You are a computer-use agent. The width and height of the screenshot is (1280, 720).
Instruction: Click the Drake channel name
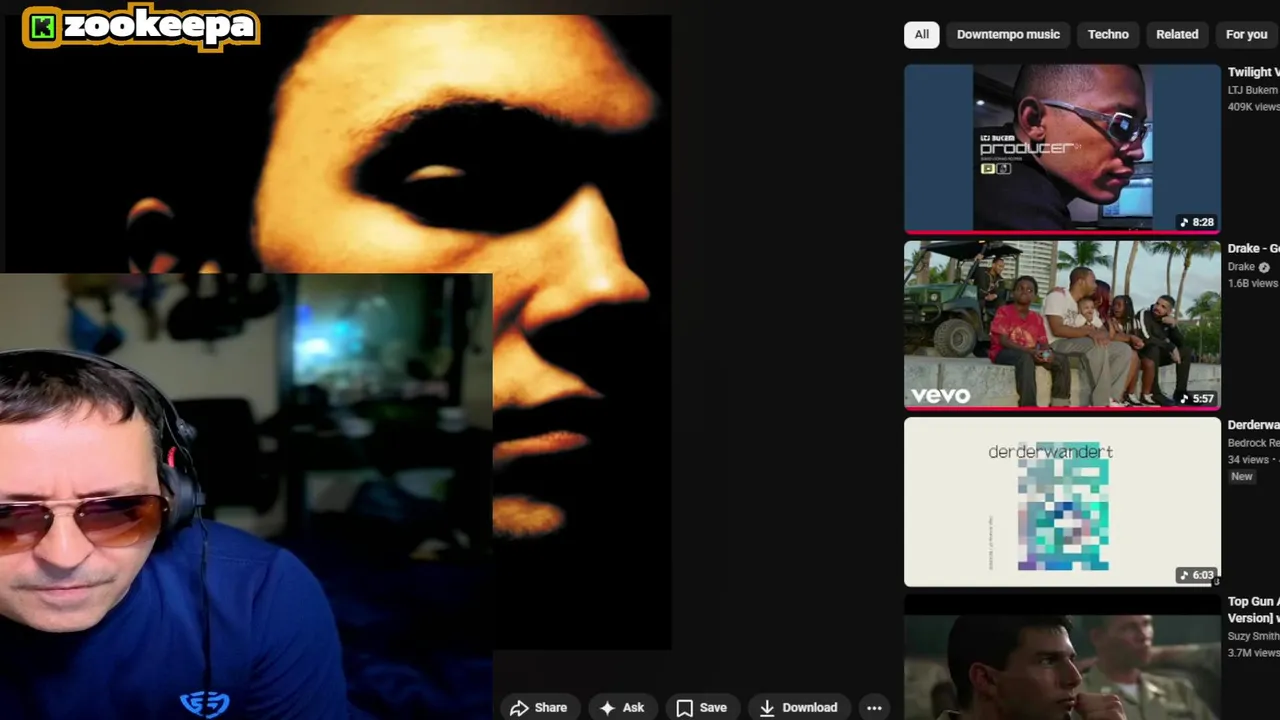[1241, 267]
